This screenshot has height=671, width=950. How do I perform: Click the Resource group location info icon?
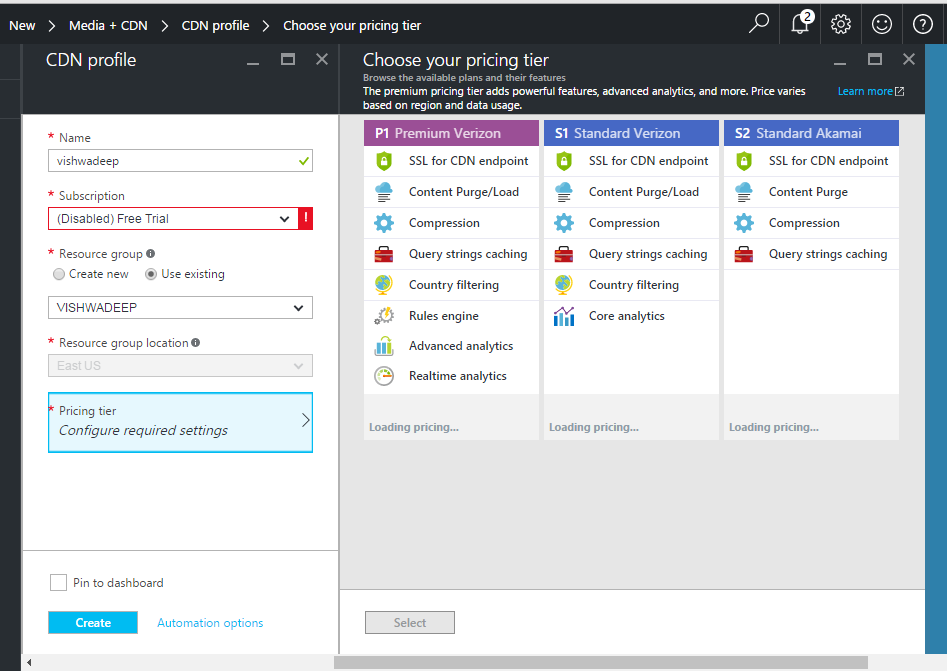(x=196, y=343)
